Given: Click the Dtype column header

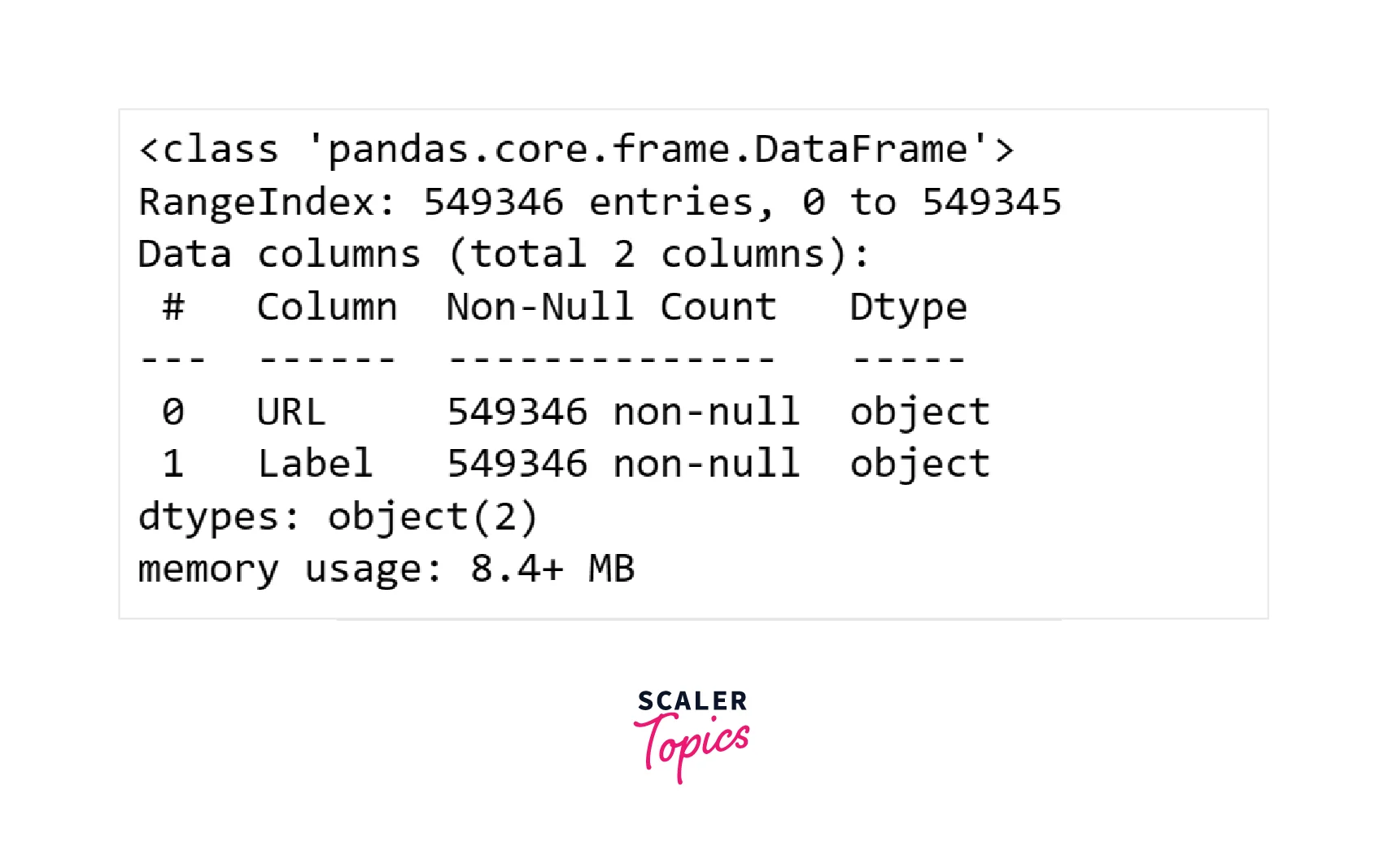Looking at the screenshot, I should [x=908, y=308].
